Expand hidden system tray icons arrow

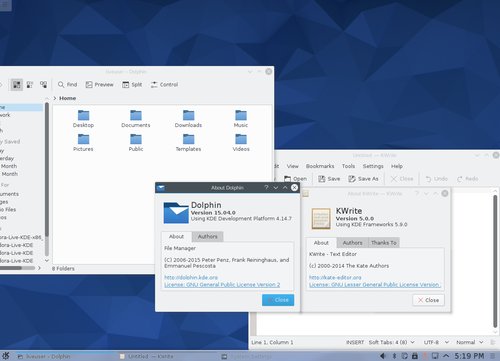coord(446,356)
